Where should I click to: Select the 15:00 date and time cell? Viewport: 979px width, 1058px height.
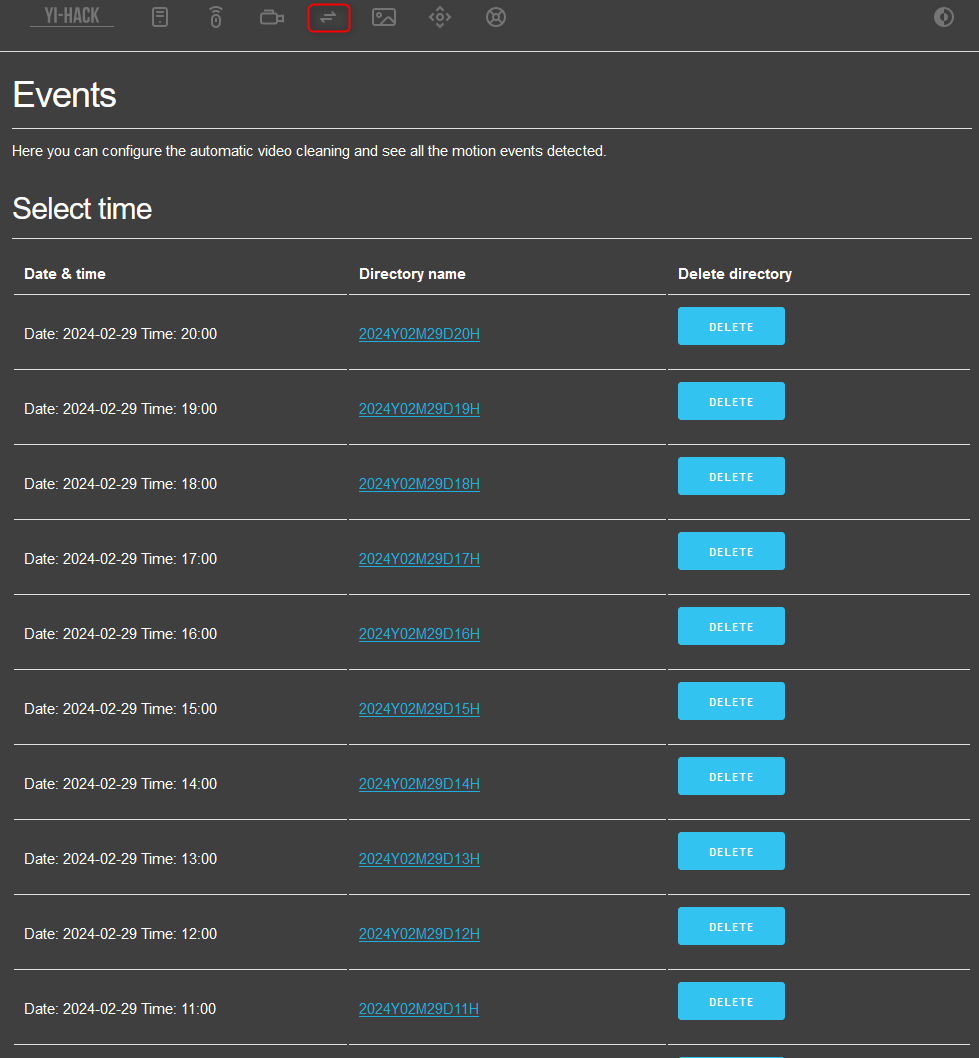click(180, 708)
